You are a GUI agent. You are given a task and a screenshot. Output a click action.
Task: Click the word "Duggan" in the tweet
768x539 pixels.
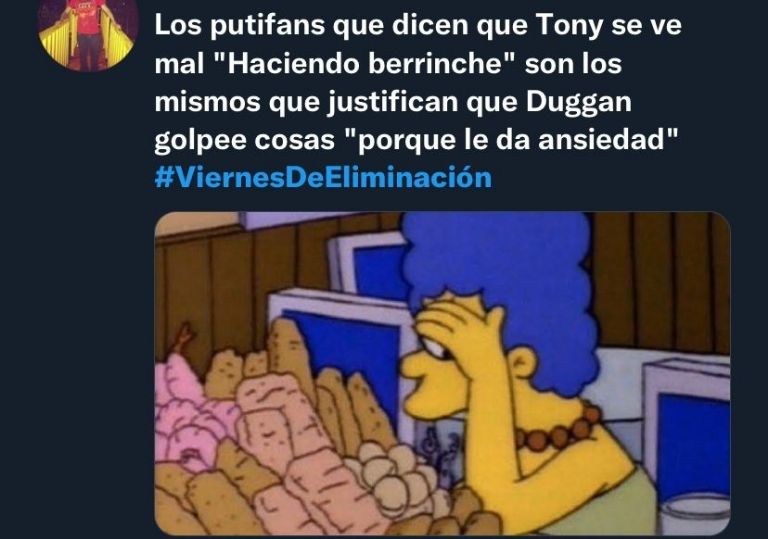coord(579,102)
